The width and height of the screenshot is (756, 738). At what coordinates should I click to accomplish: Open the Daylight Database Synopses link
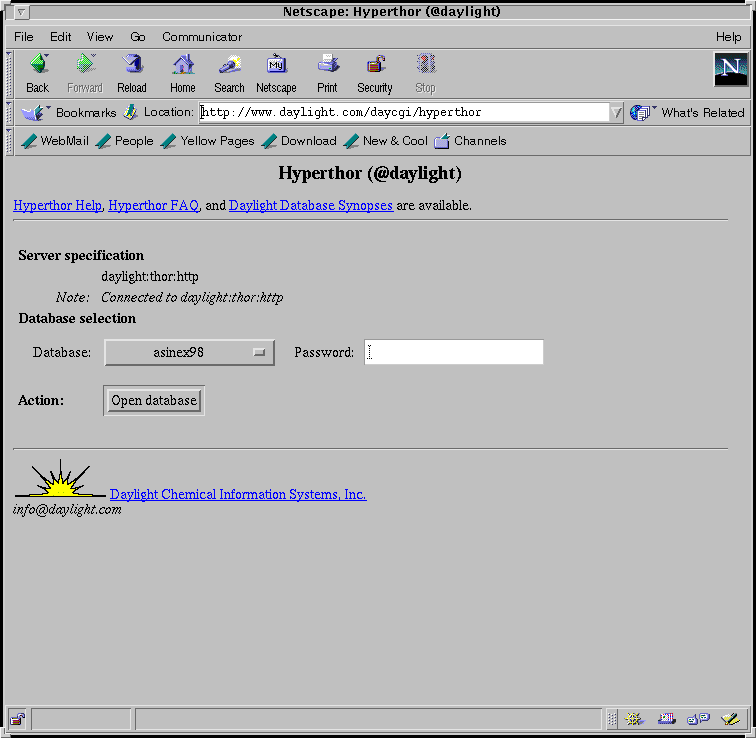310,205
